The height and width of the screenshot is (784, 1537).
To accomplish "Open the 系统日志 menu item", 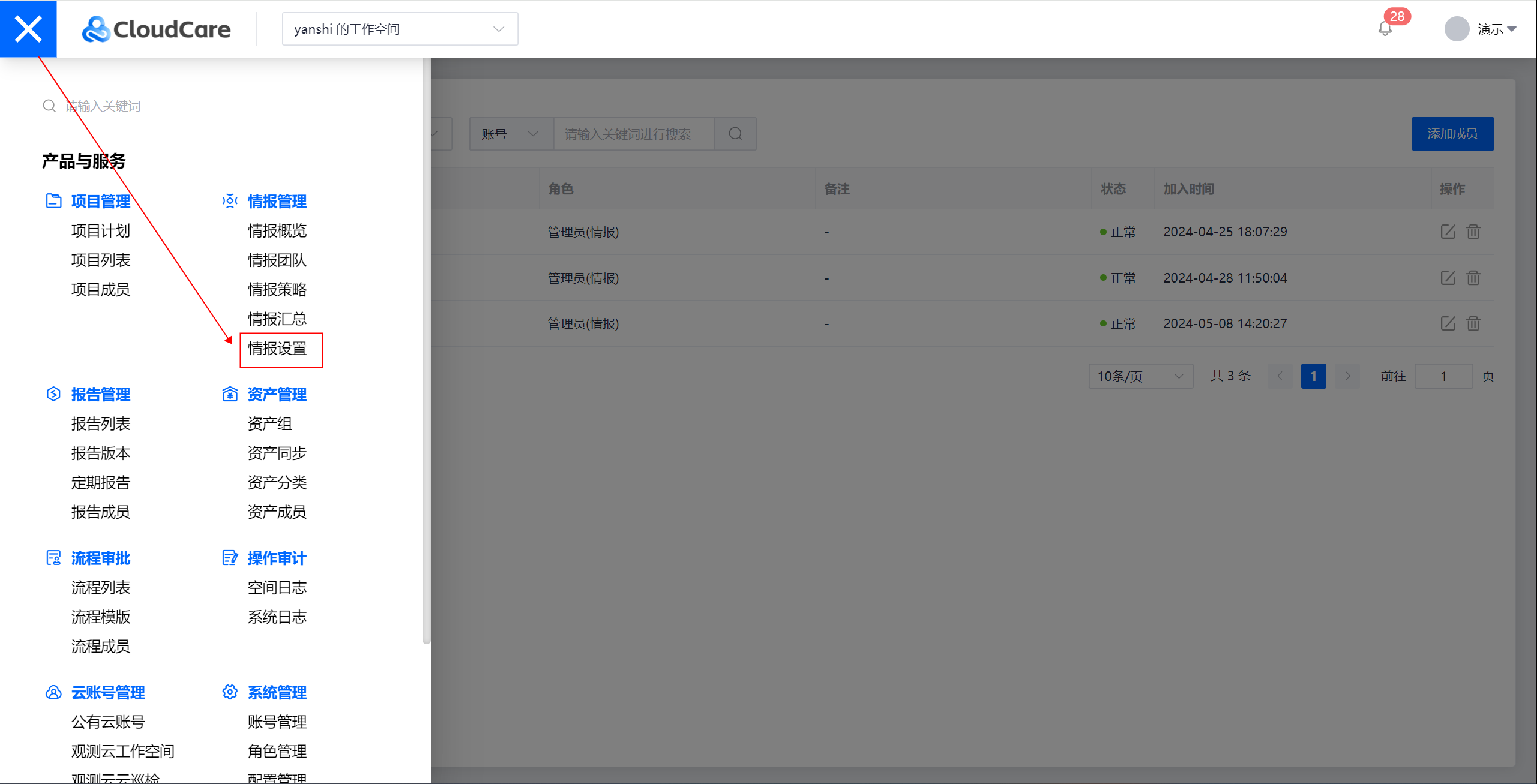I will (x=277, y=617).
